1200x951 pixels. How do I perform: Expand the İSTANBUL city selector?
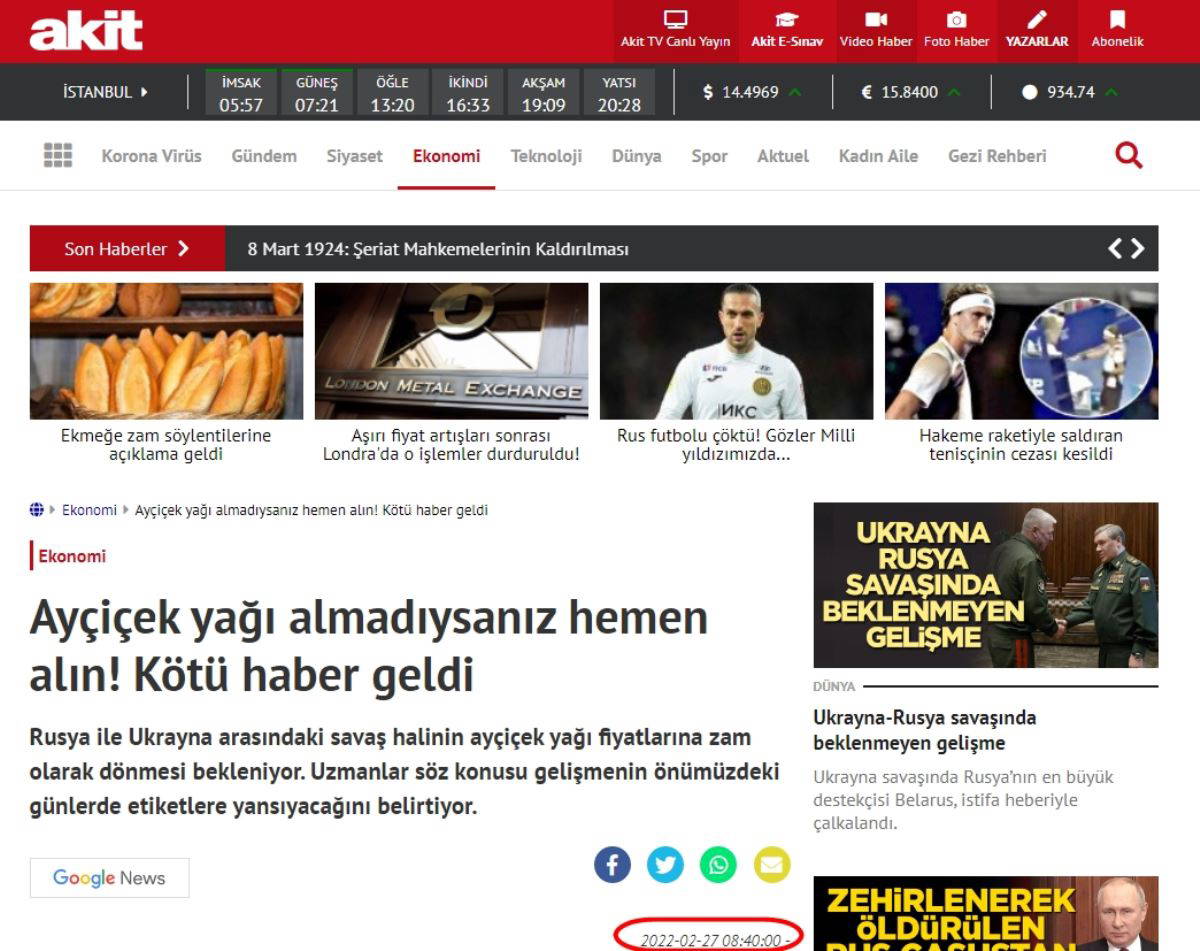[x=106, y=92]
